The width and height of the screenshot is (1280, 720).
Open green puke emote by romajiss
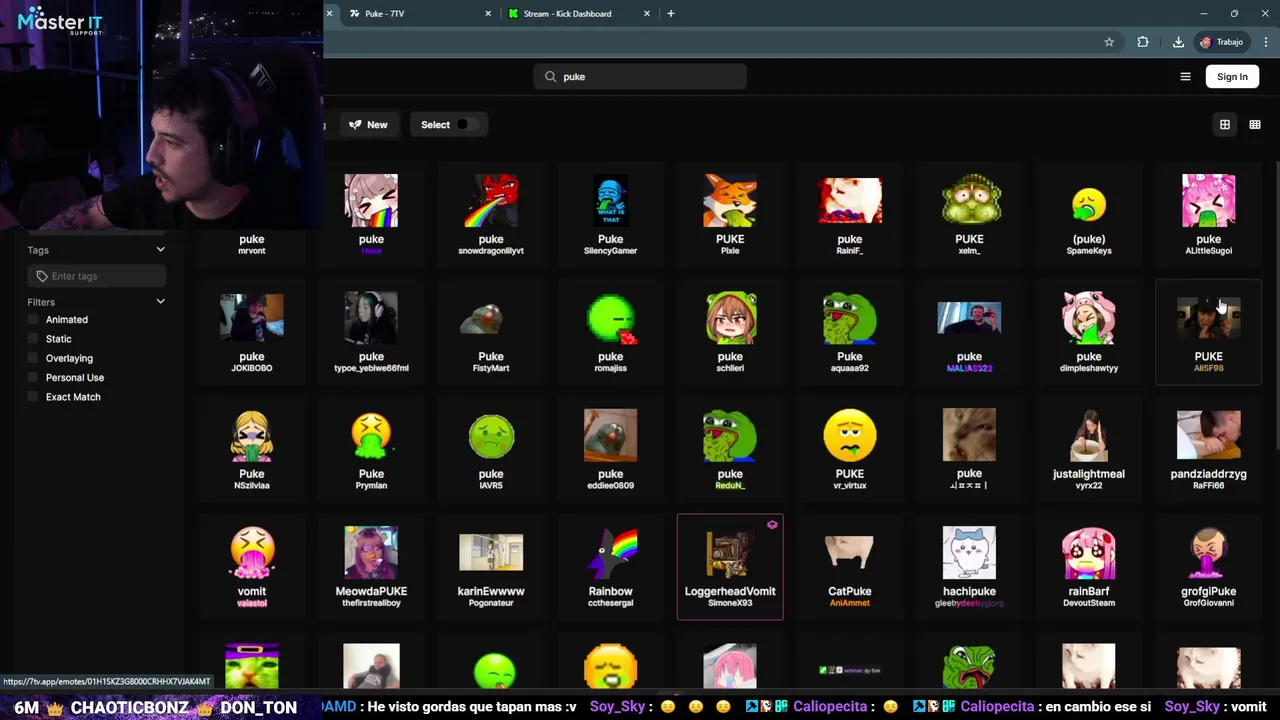click(610, 333)
